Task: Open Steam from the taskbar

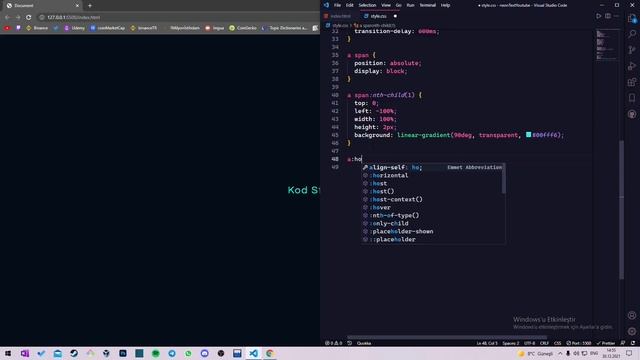Action: [x=74, y=353]
